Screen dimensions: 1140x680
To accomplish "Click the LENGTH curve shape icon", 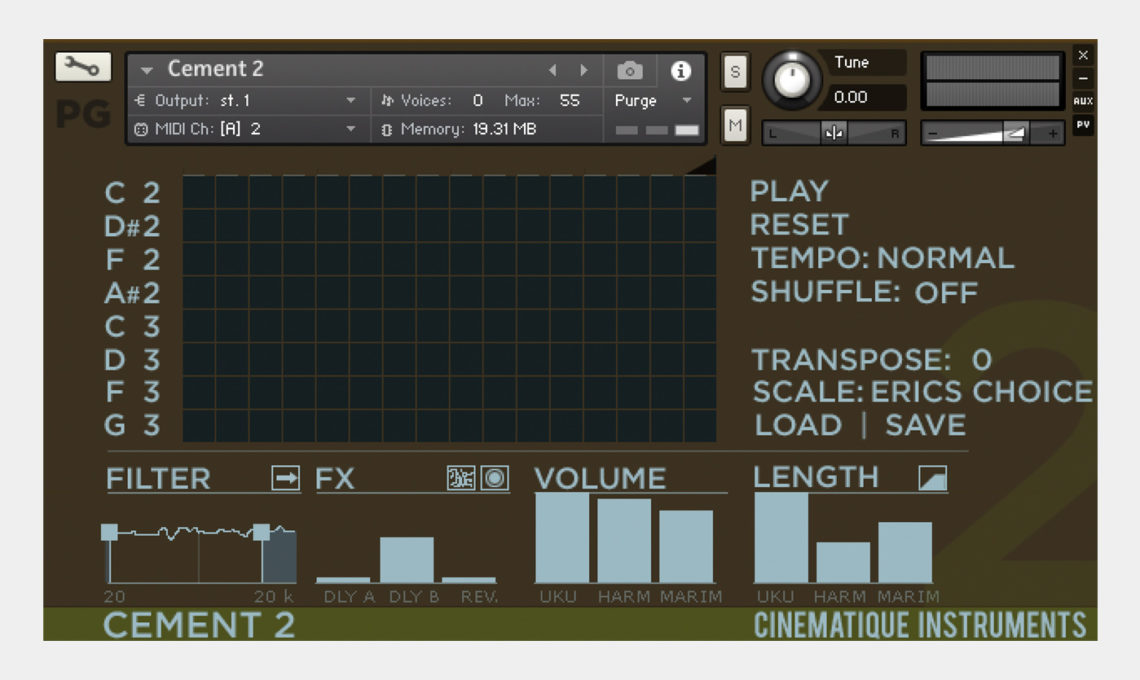I will [934, 478].
